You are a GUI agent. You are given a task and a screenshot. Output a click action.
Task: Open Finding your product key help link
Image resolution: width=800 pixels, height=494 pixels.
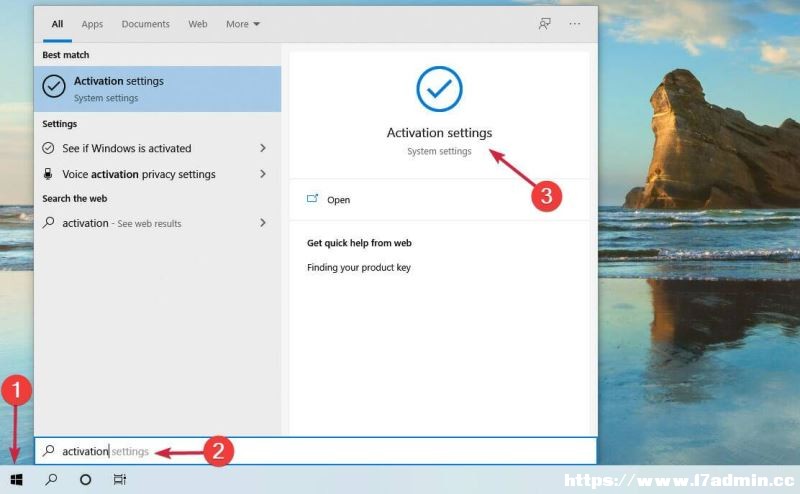click(359, 267)
